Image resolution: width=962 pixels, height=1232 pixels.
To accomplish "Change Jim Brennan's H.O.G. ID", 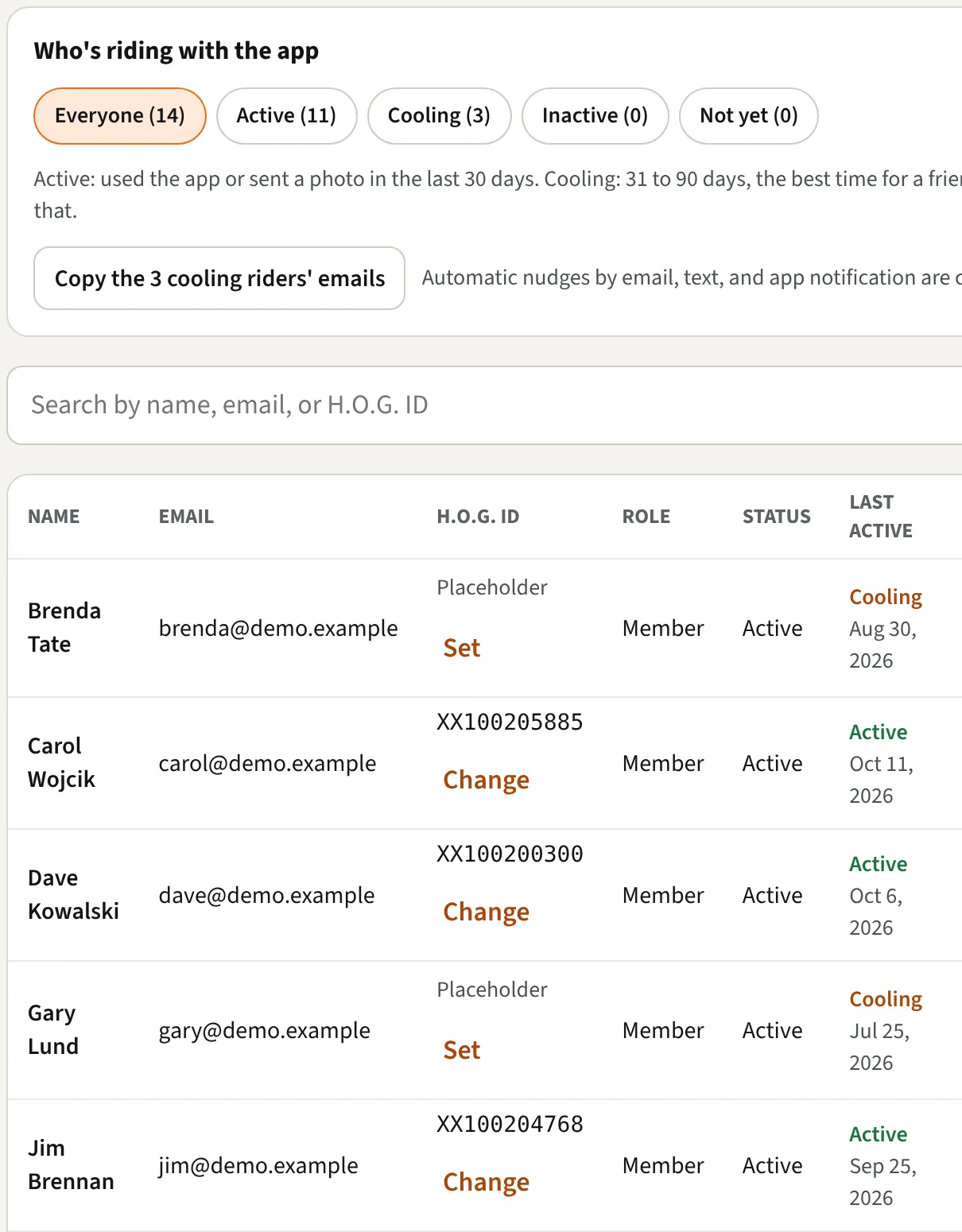I will [486, 1182].
